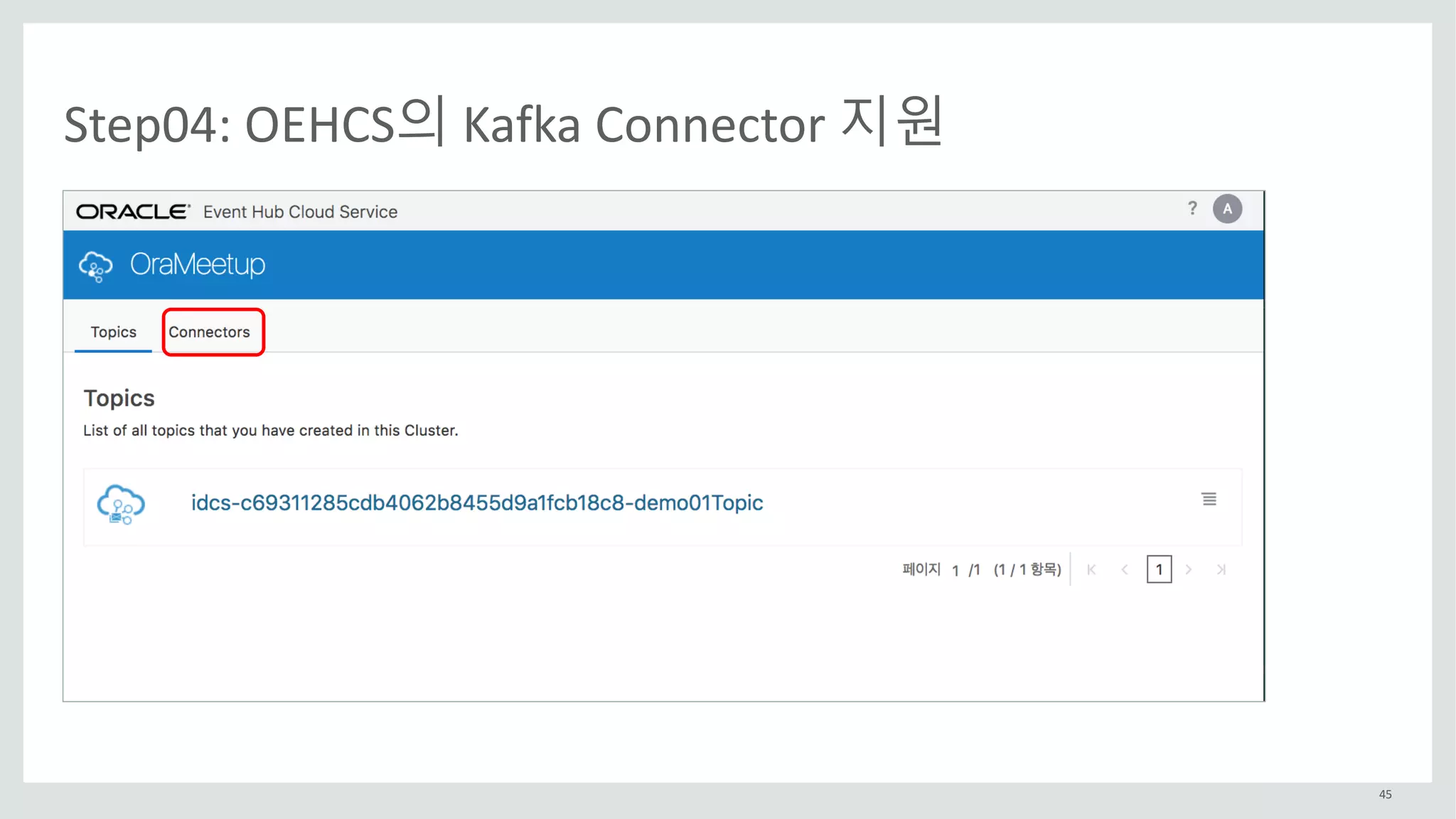Click the OraMeetup cluster title
The height and width of the screenshot is (819, 1456).
click(198, 264)
